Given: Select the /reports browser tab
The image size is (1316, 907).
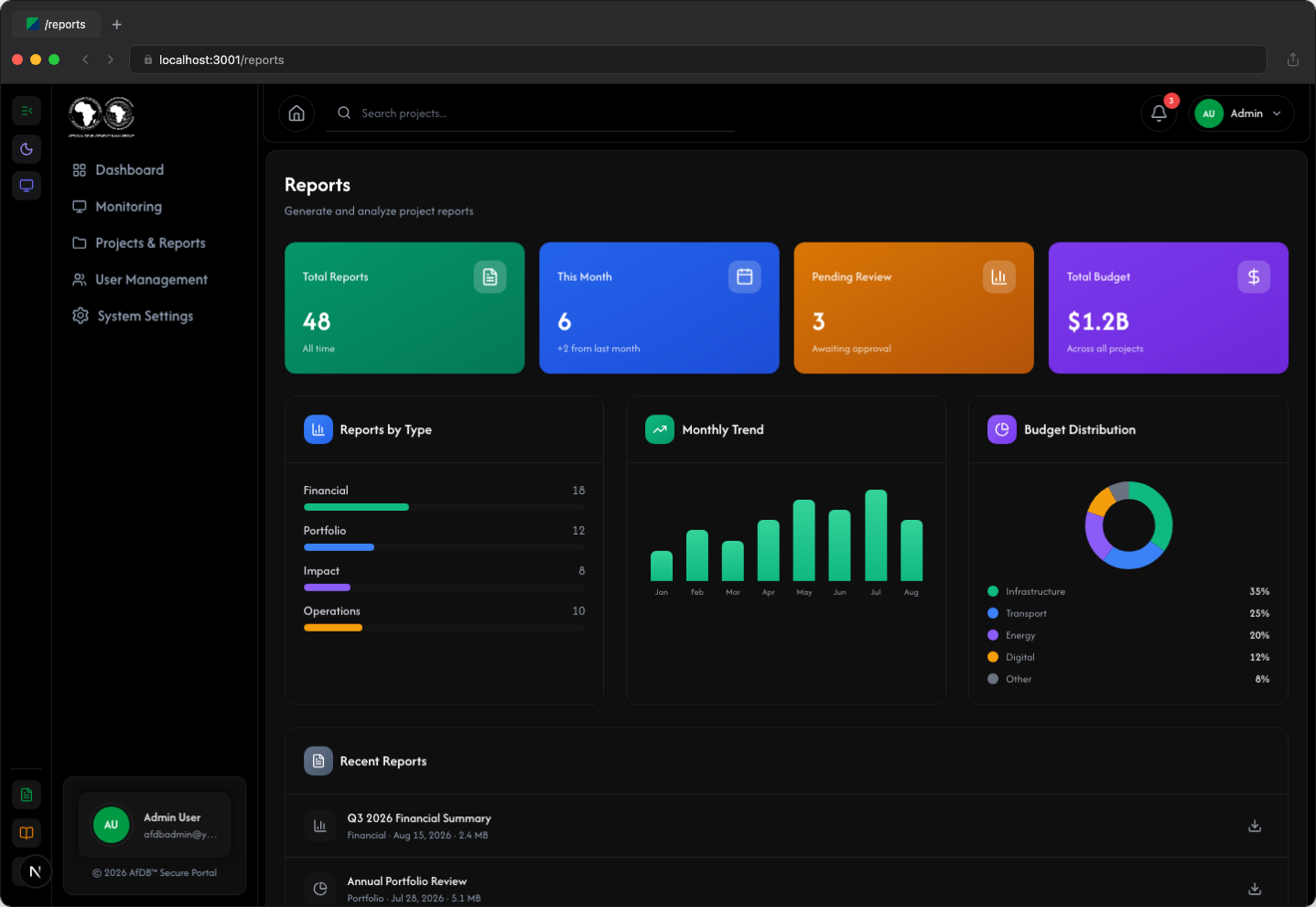Looking at the screenshot, I should pos(57,25).
